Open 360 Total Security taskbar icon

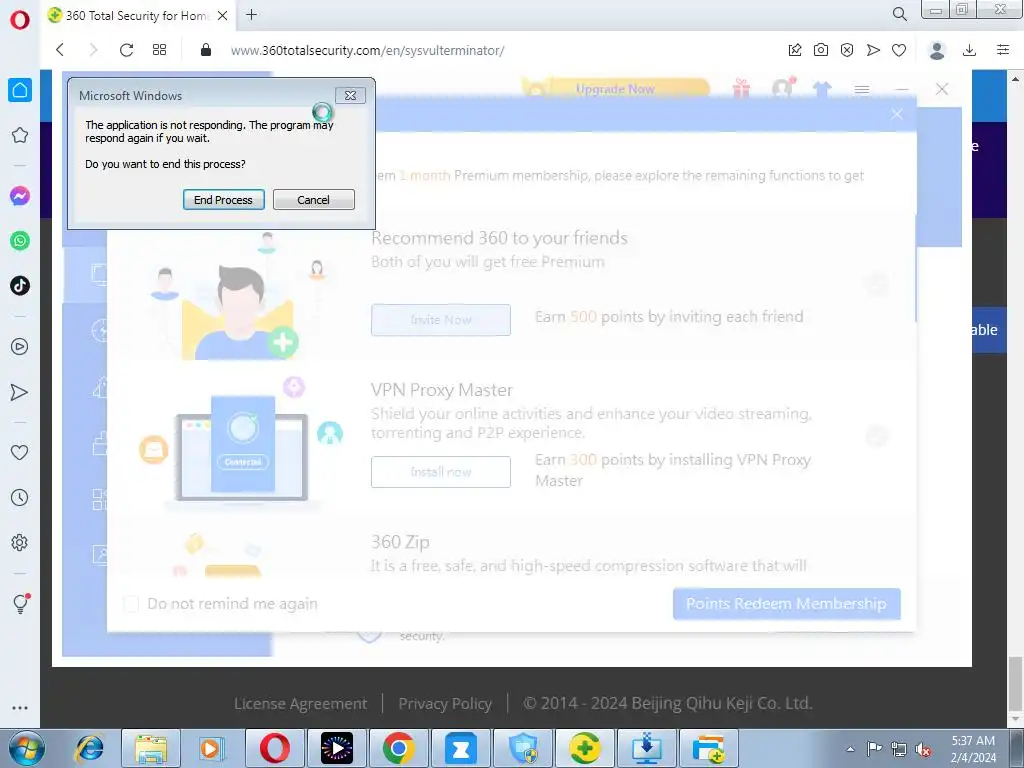(585, 749)
